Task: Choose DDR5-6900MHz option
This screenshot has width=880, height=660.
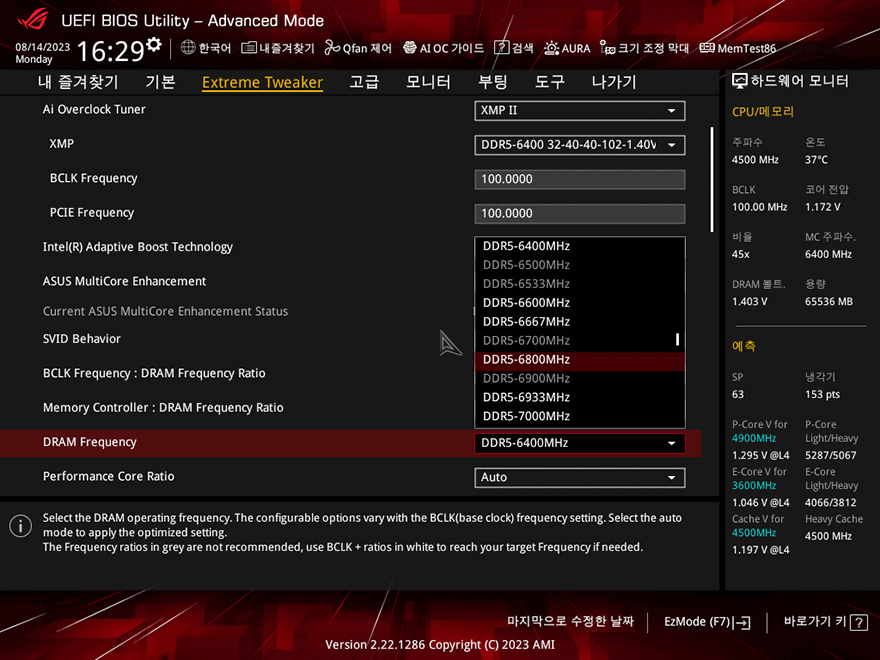Action: (580, 378)
